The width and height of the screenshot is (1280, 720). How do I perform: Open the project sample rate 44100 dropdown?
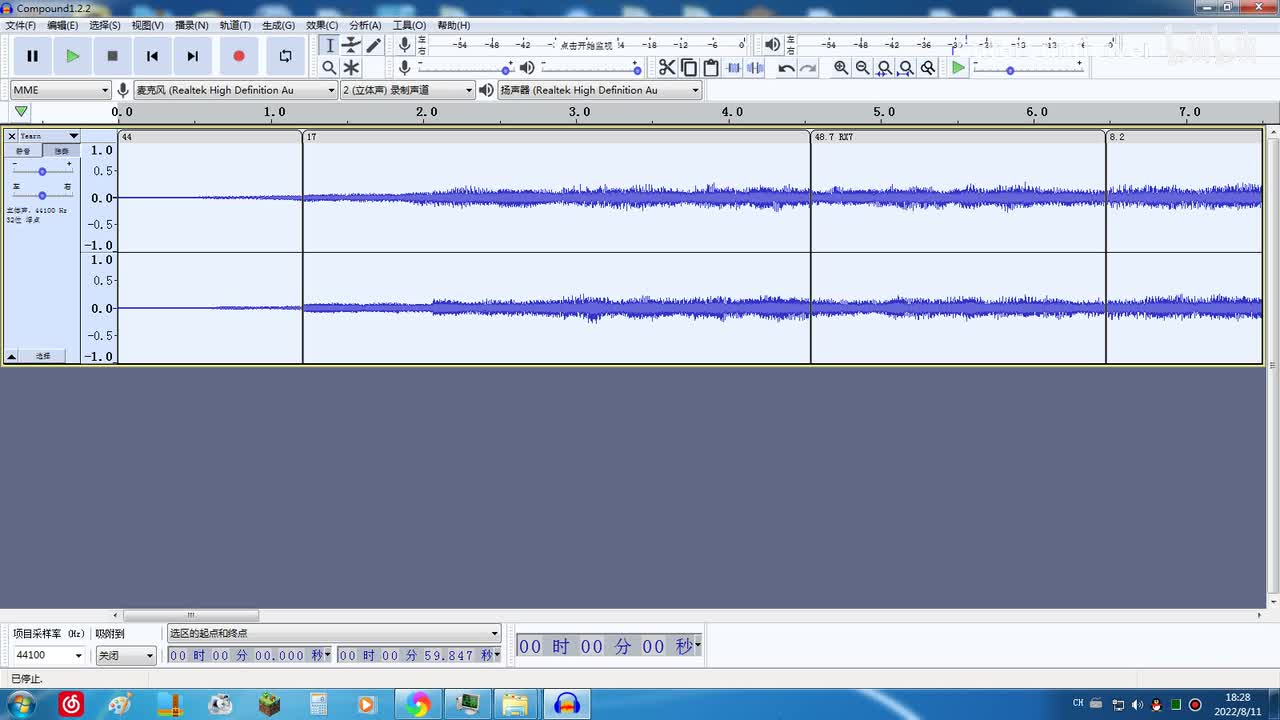point(48,656)
